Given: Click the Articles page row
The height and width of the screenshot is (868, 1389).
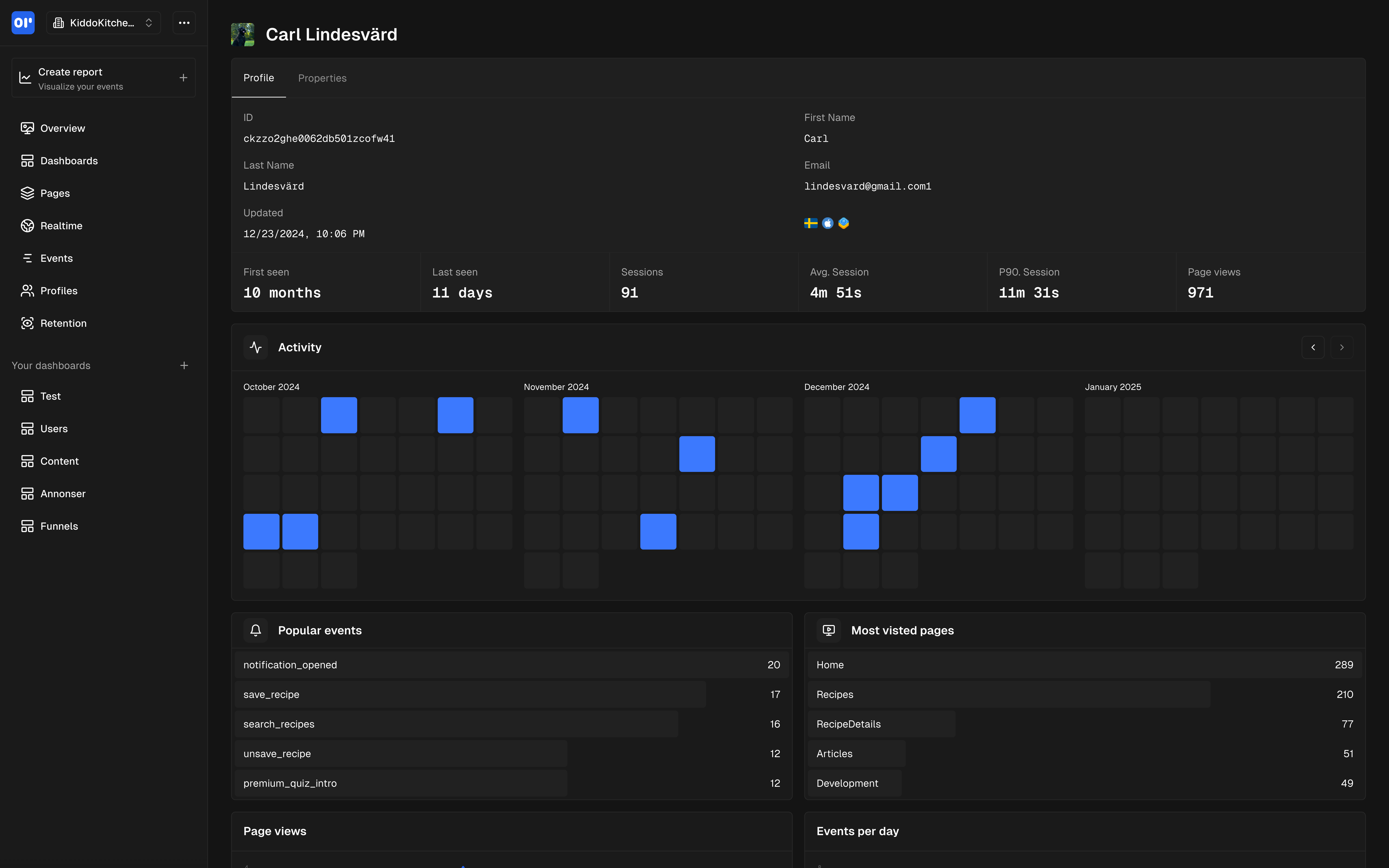Looking at the screenshot, I should 1085,754.
